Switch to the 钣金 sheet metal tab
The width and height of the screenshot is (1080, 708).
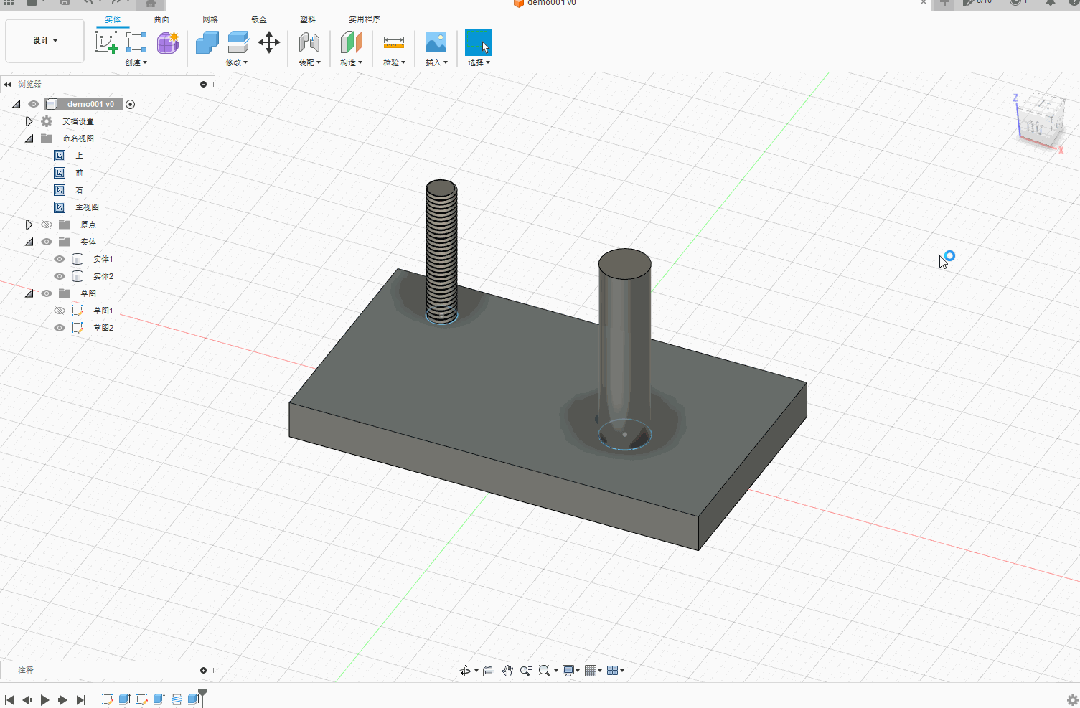point(259,19)
